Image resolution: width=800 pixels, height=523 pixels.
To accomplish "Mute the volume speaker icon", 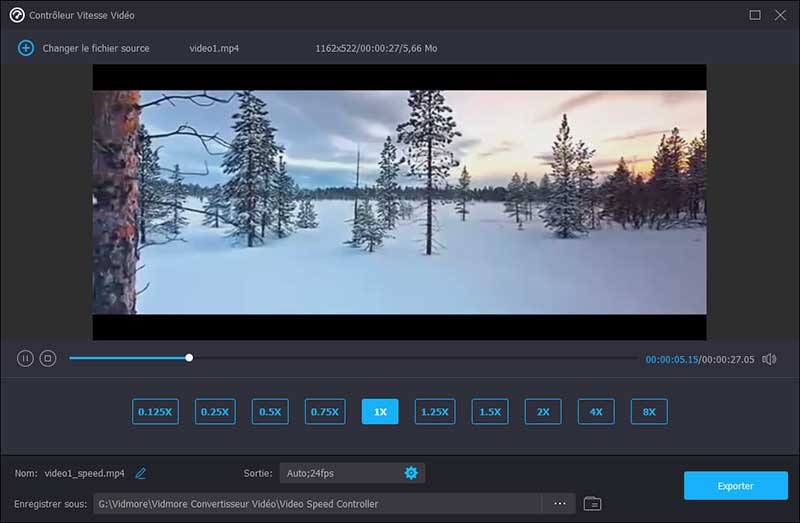I will 769,359.
